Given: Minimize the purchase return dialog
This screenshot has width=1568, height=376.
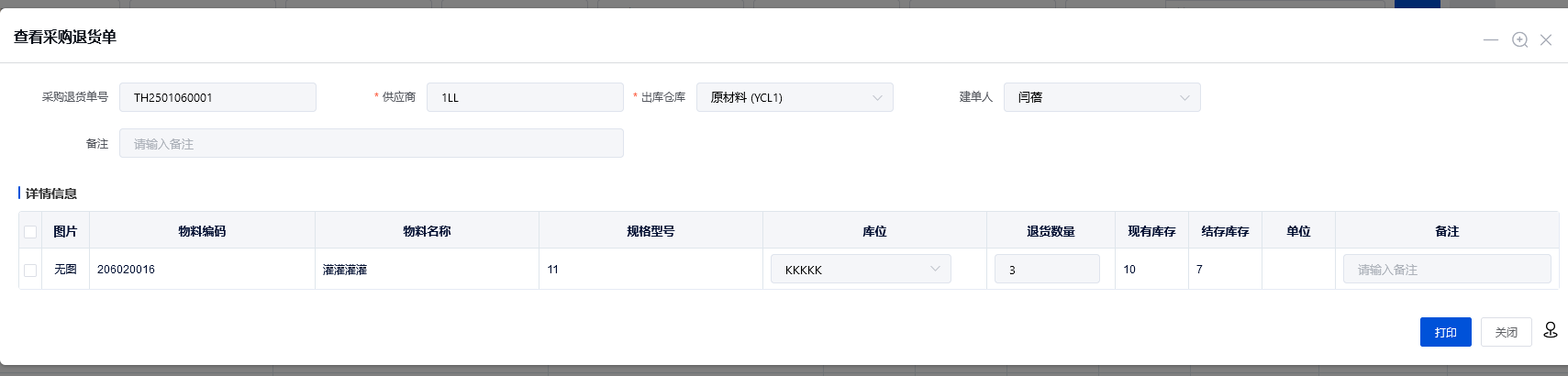Looking at the screenshot, I should (x=1491, y=39).
